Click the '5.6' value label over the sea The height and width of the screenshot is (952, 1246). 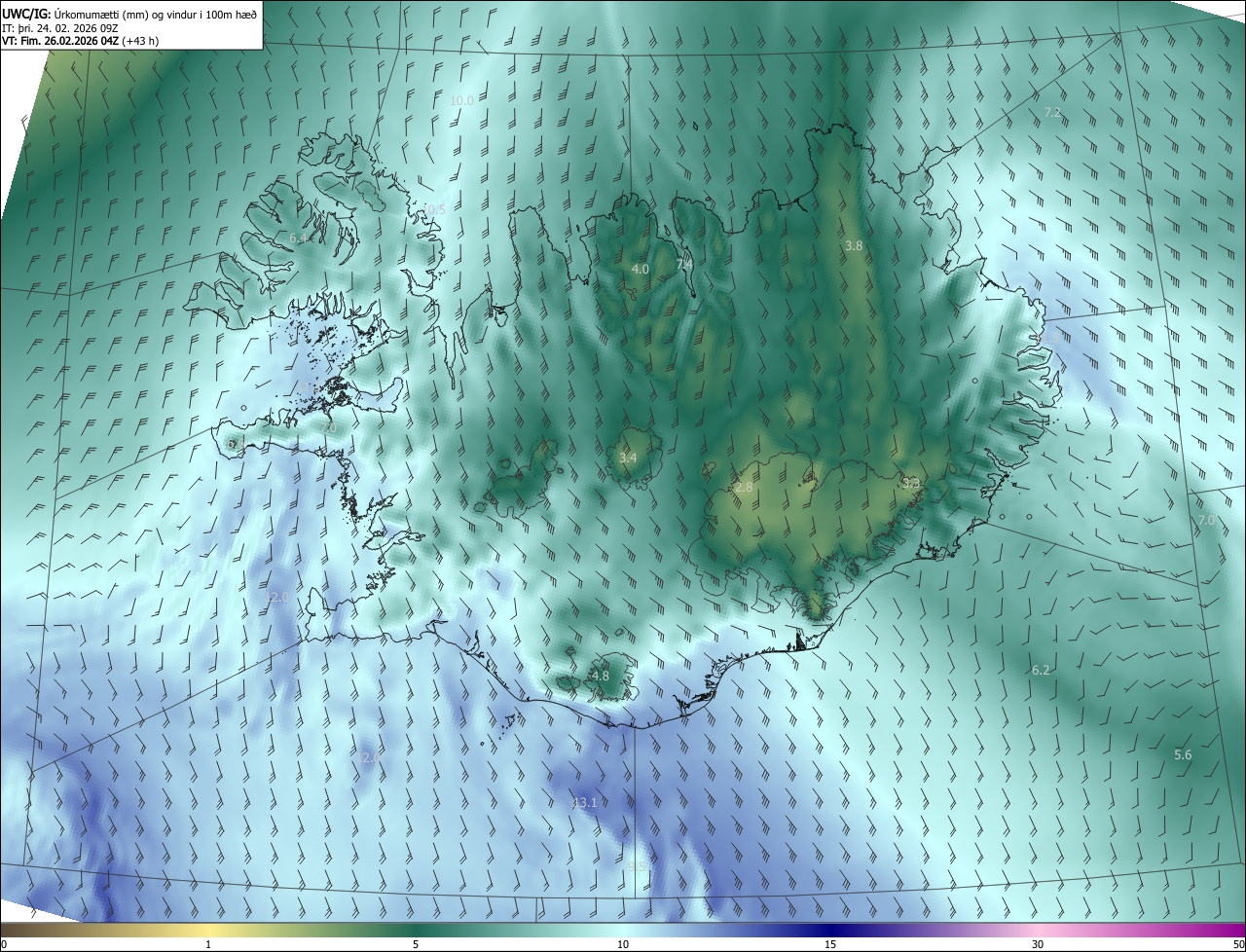coord(1183,754)
